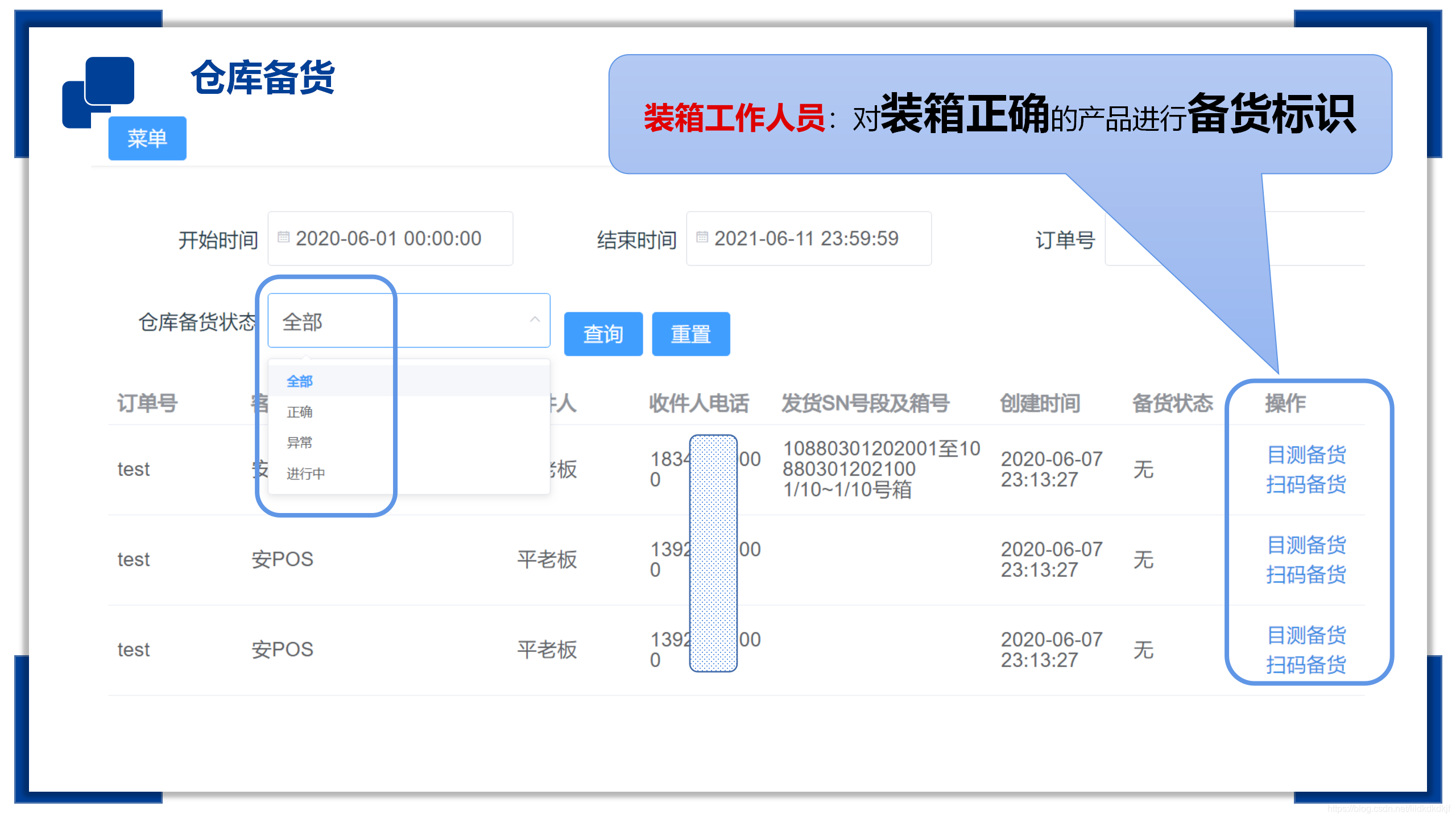Click 创建时间 column header
The height and width of the screenshot is (819, 1456).
click(1040, 403)
